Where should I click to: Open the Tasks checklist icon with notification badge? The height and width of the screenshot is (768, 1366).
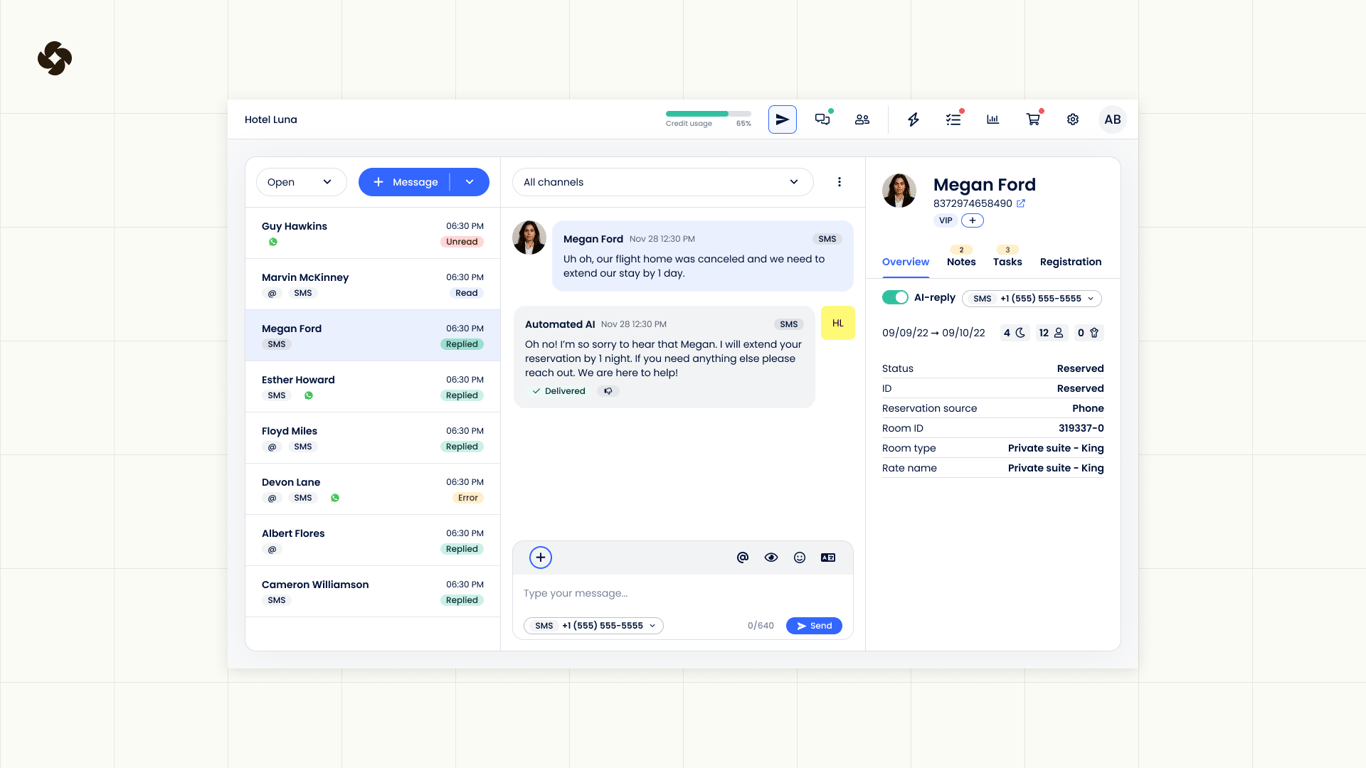point(953,119)
